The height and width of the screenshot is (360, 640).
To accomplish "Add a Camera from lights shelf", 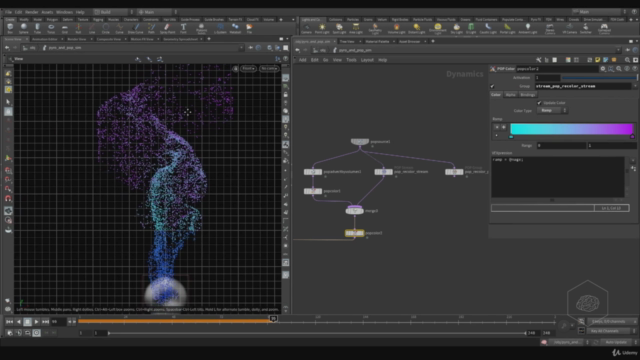I will pos(306,29).
